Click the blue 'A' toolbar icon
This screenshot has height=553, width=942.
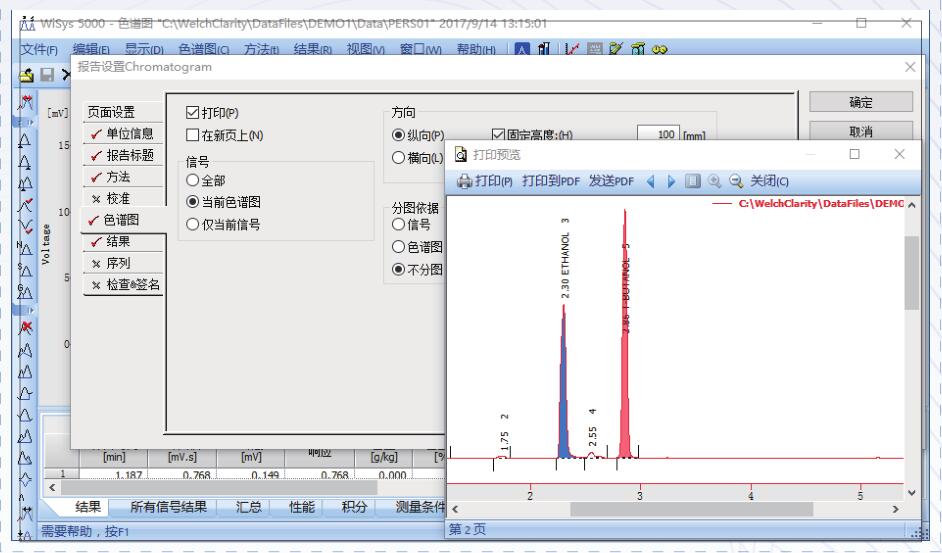click(x=522, y=49)
